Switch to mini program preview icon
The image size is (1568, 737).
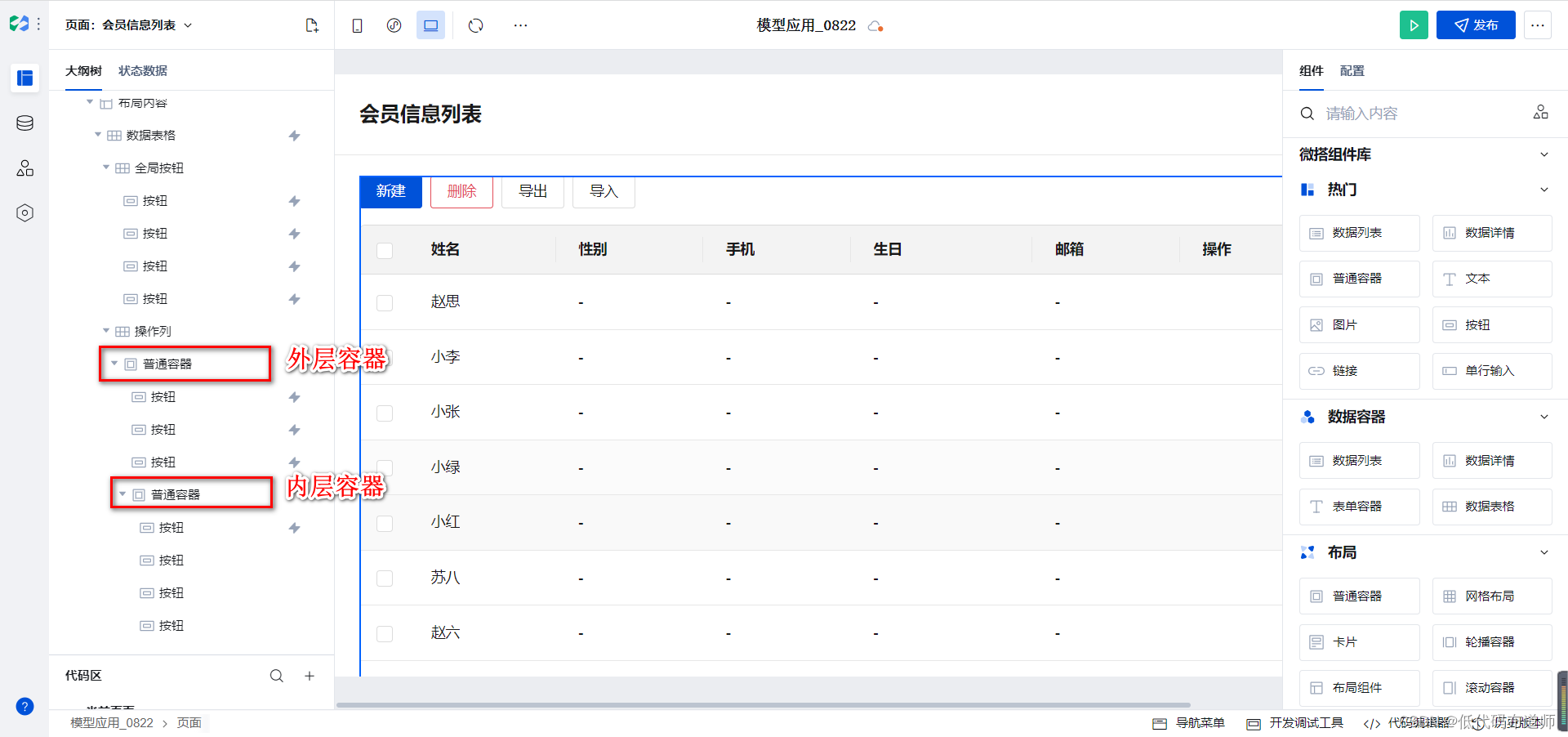[394, 25]
